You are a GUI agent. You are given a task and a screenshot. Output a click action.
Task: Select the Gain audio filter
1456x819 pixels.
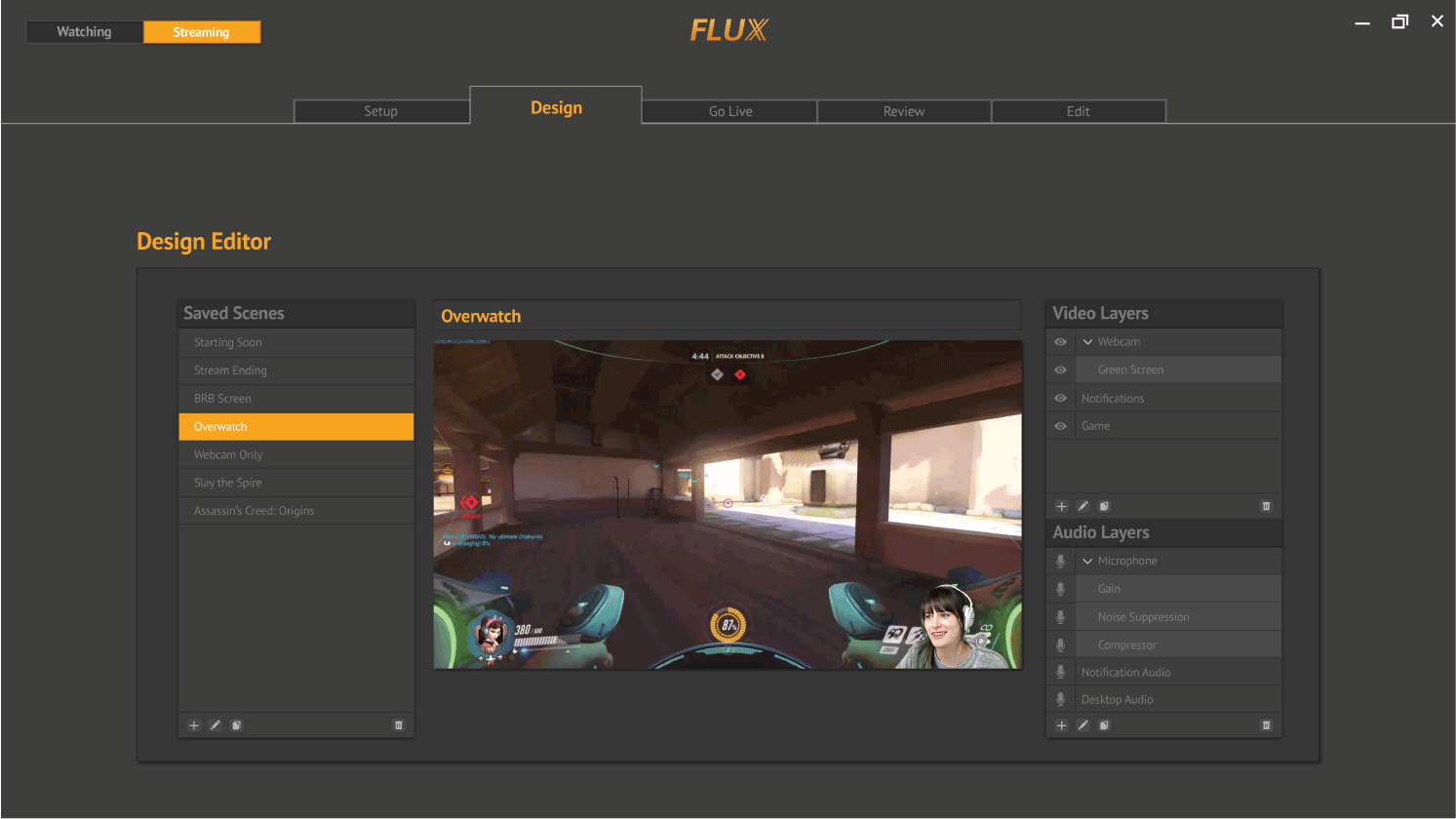tap(1178, 589)
